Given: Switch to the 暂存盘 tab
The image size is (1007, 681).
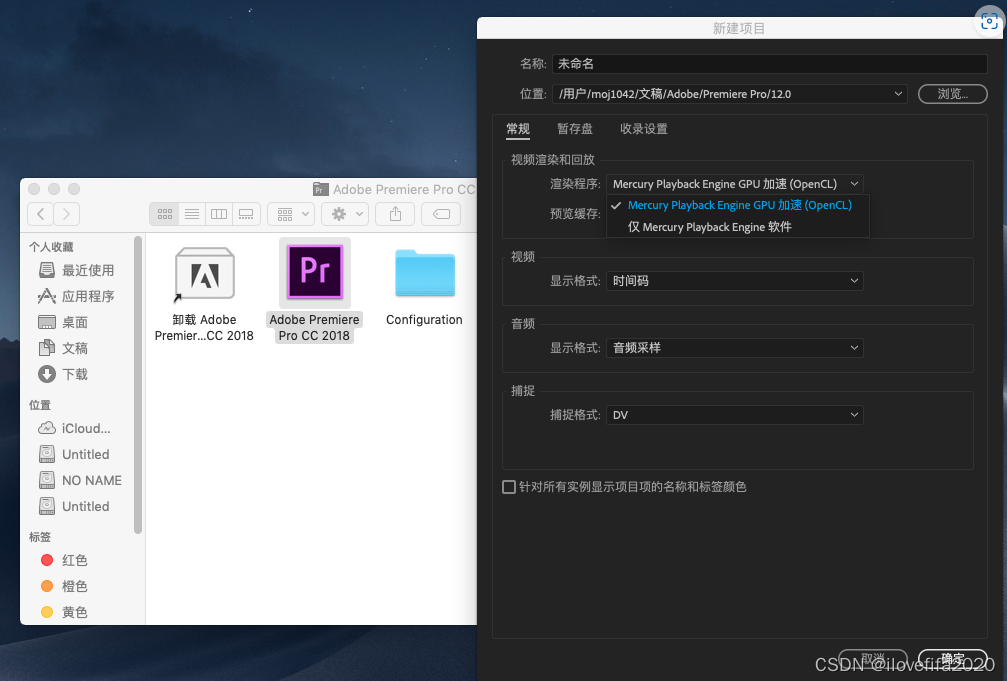Looking at the screenshot, I should pos(575,129).
